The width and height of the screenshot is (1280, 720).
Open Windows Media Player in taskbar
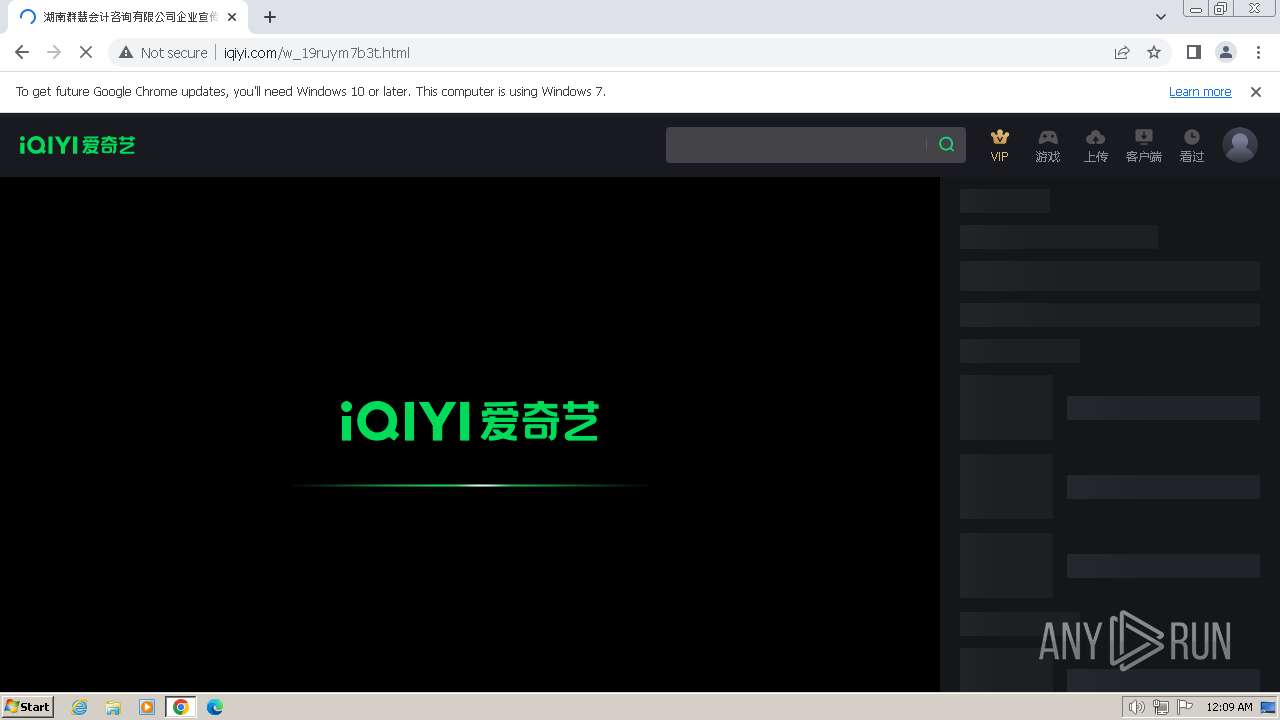(x=147, y=707)
